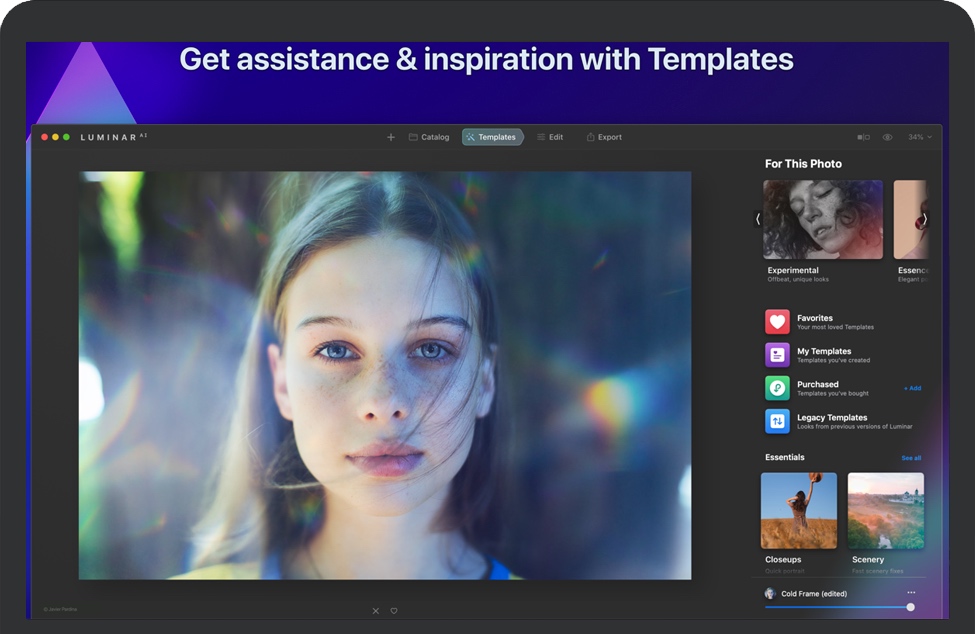Open Legacy Templates via the blue icon
This screenshot has width=975, height=634.
(x=777, y=421)
